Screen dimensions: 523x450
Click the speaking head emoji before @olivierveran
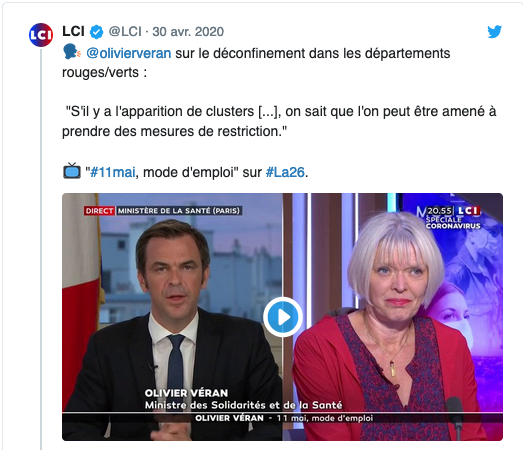[x=72, y=53]
